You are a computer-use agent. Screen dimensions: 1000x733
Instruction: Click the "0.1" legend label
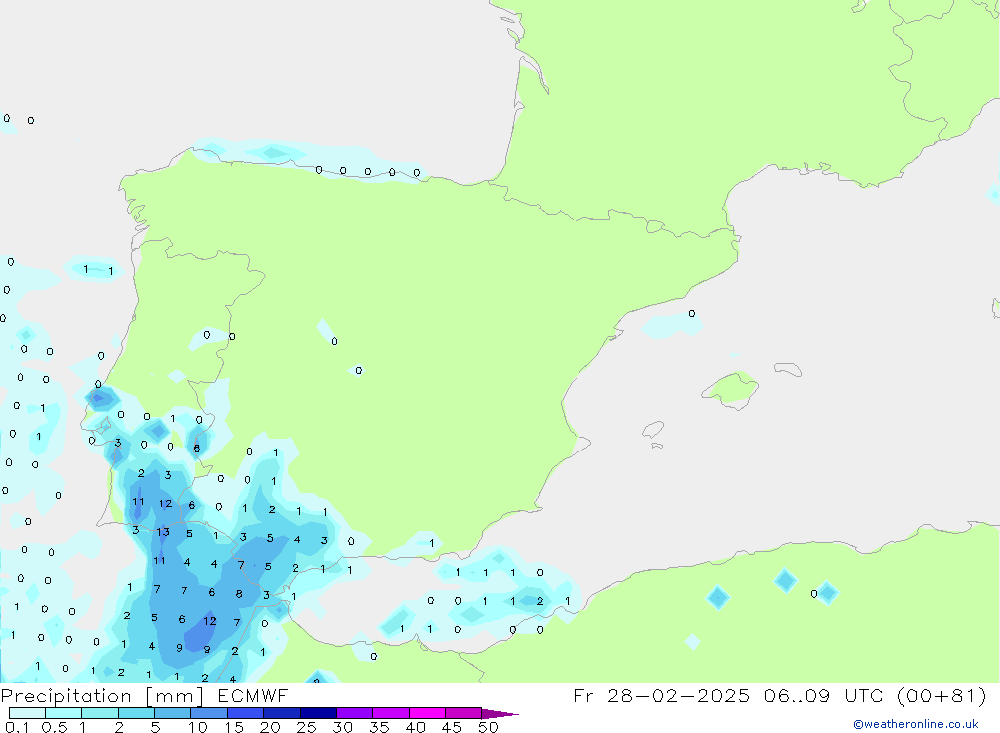pyautogui.click(x=17, y=727)
